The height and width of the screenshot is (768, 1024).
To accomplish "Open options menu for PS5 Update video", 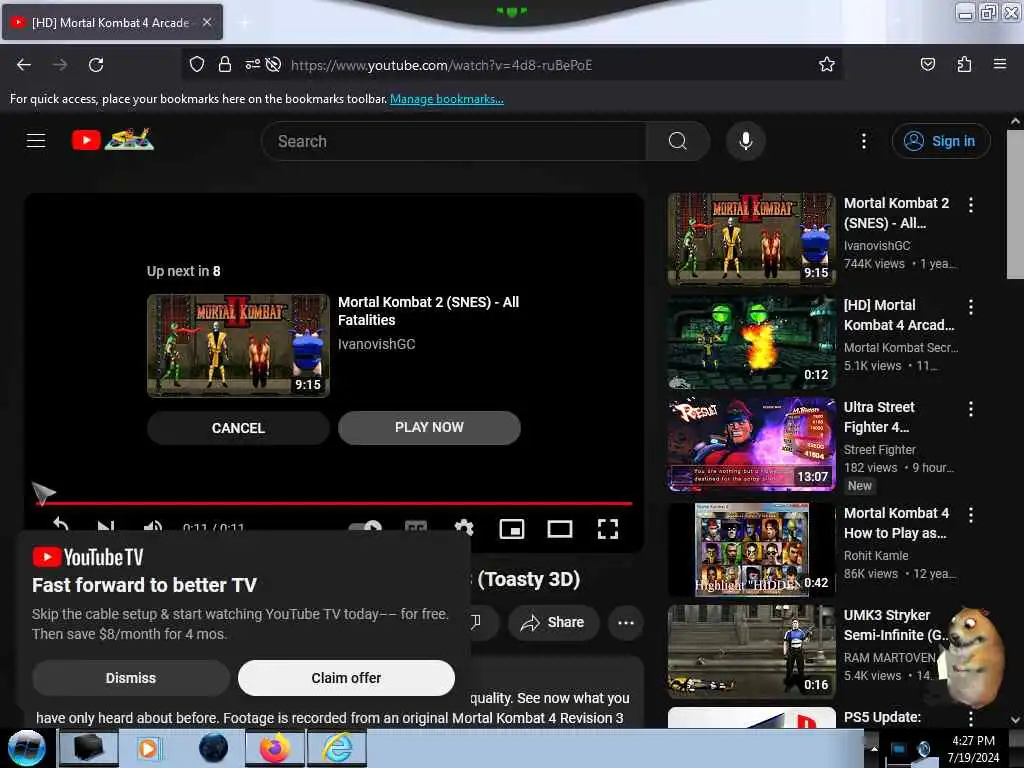I will (971, 718).
